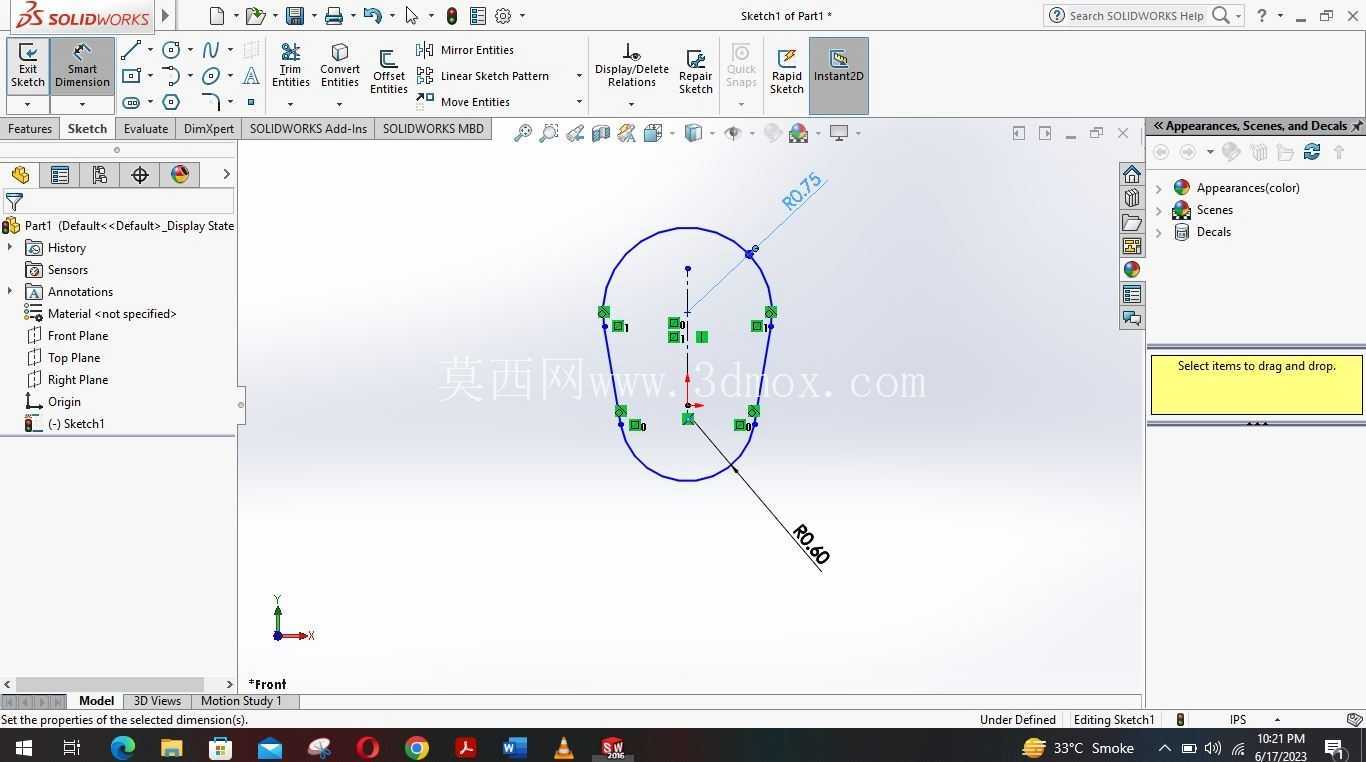Click the Zoom to Area icon
The height and width of the screenshot is (762, 1366).
(548, 133)
